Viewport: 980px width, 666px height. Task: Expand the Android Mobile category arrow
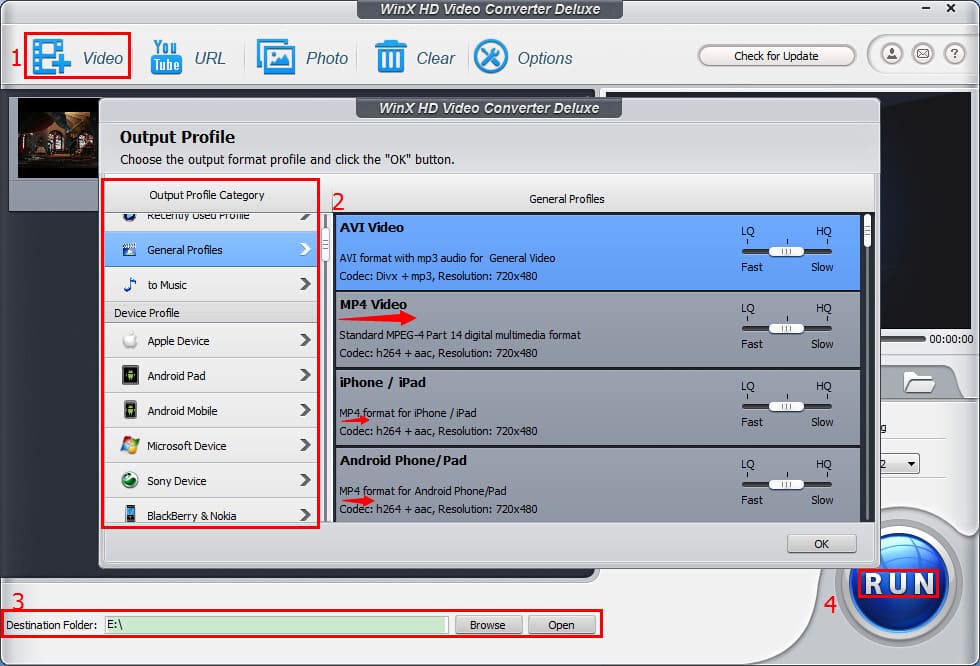coord(305,410)
